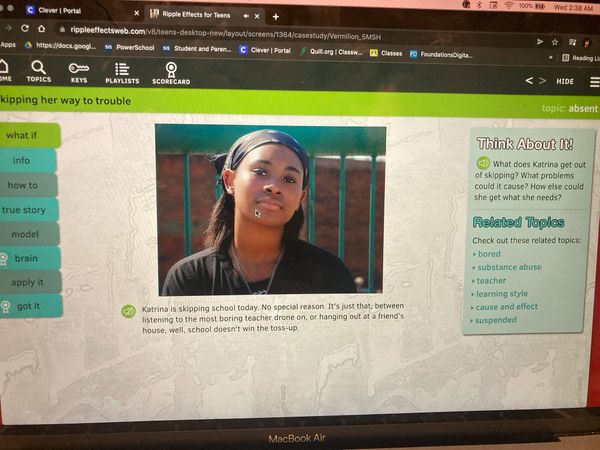This screenshot has width=600, height=450.
Task: Switch to the 'true story' tab
Action: [24, 210]
